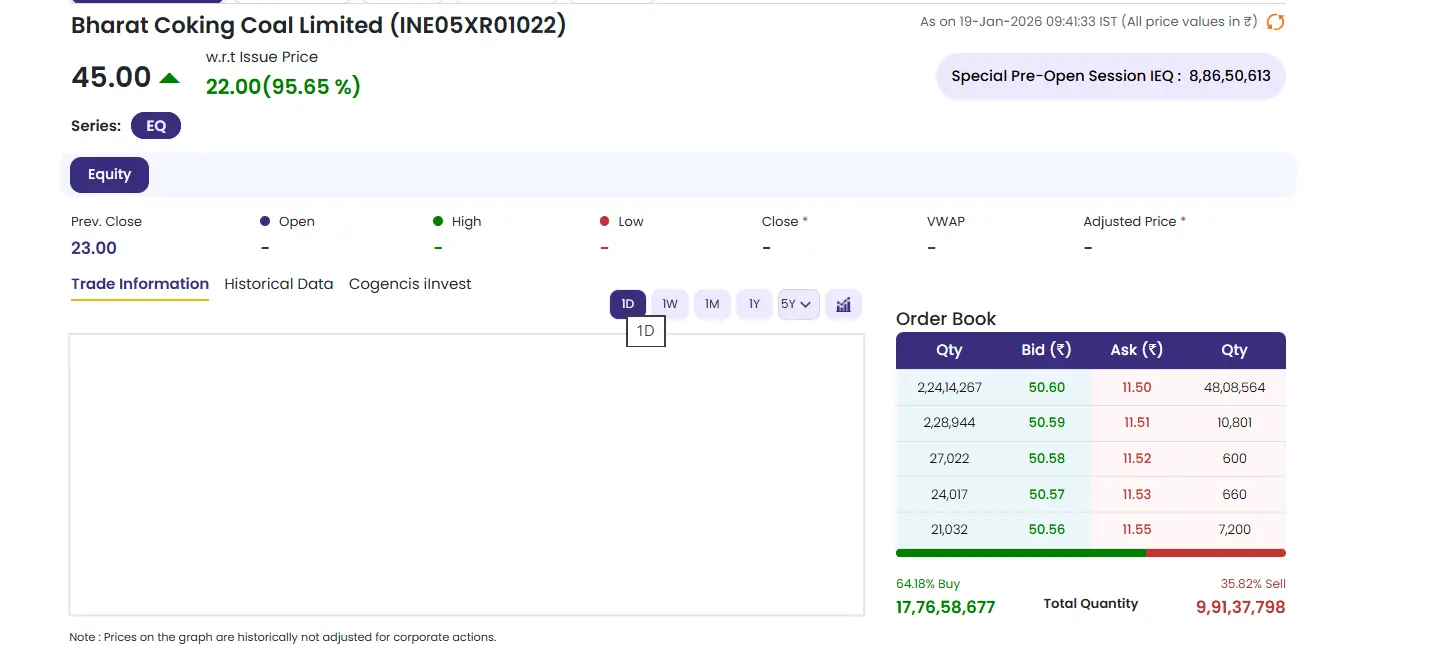
Task: Click the green up-arrow price indicator
Action: pos(170,78)
